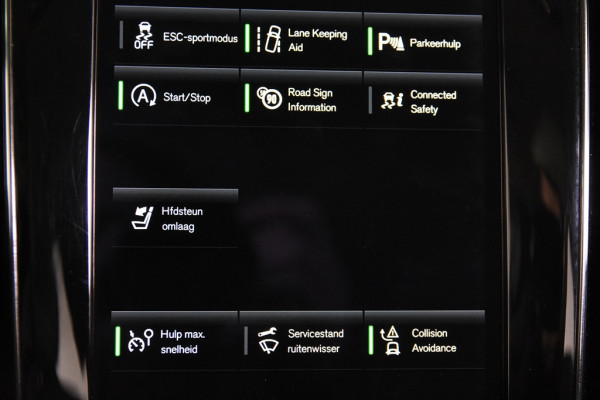Tap the Collision Avoidance warning icon
Viewport: 600px width, 400px height.
390,340
